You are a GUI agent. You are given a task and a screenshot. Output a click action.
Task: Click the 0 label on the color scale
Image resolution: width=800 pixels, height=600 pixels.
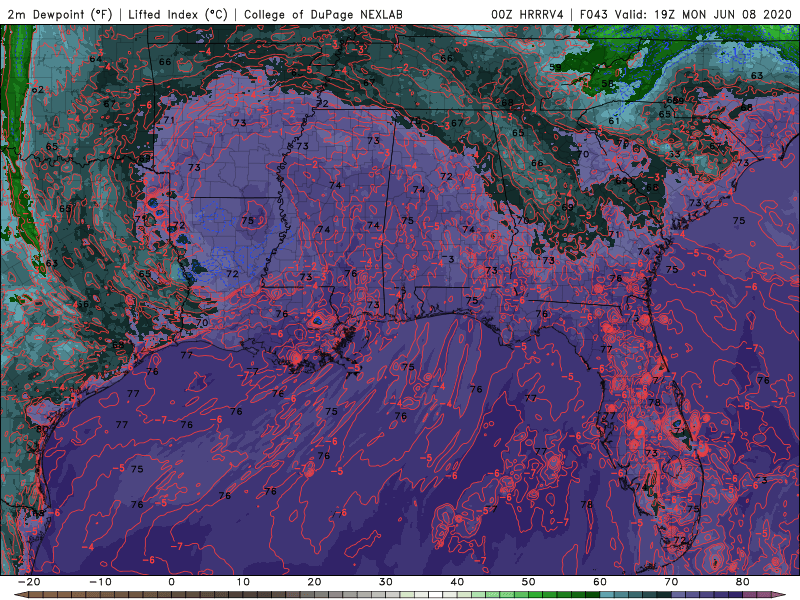(171, 582)
